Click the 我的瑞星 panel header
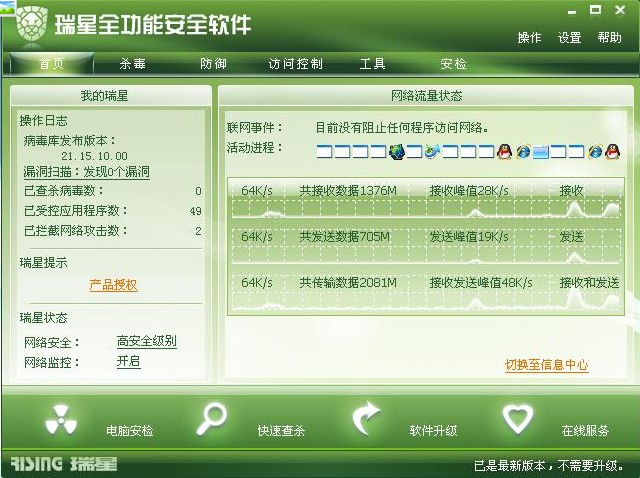 point(111,96)
